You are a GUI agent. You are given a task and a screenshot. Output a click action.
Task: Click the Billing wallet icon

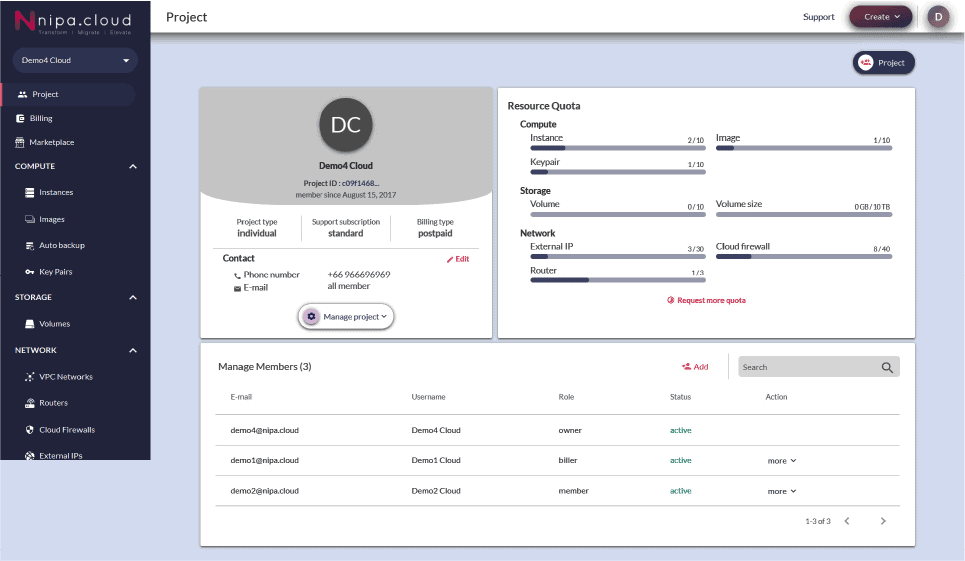(x=20, y=118)
